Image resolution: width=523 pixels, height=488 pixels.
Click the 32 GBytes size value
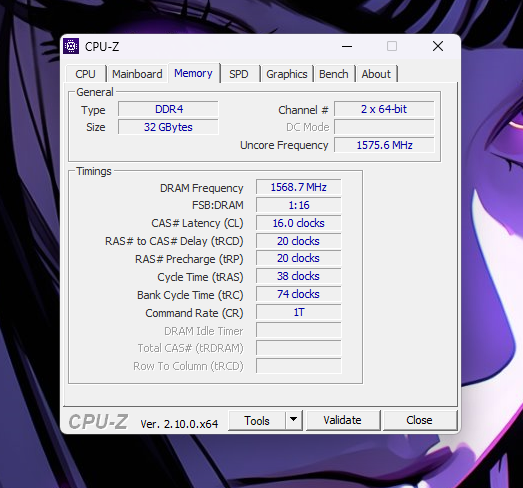168,127
